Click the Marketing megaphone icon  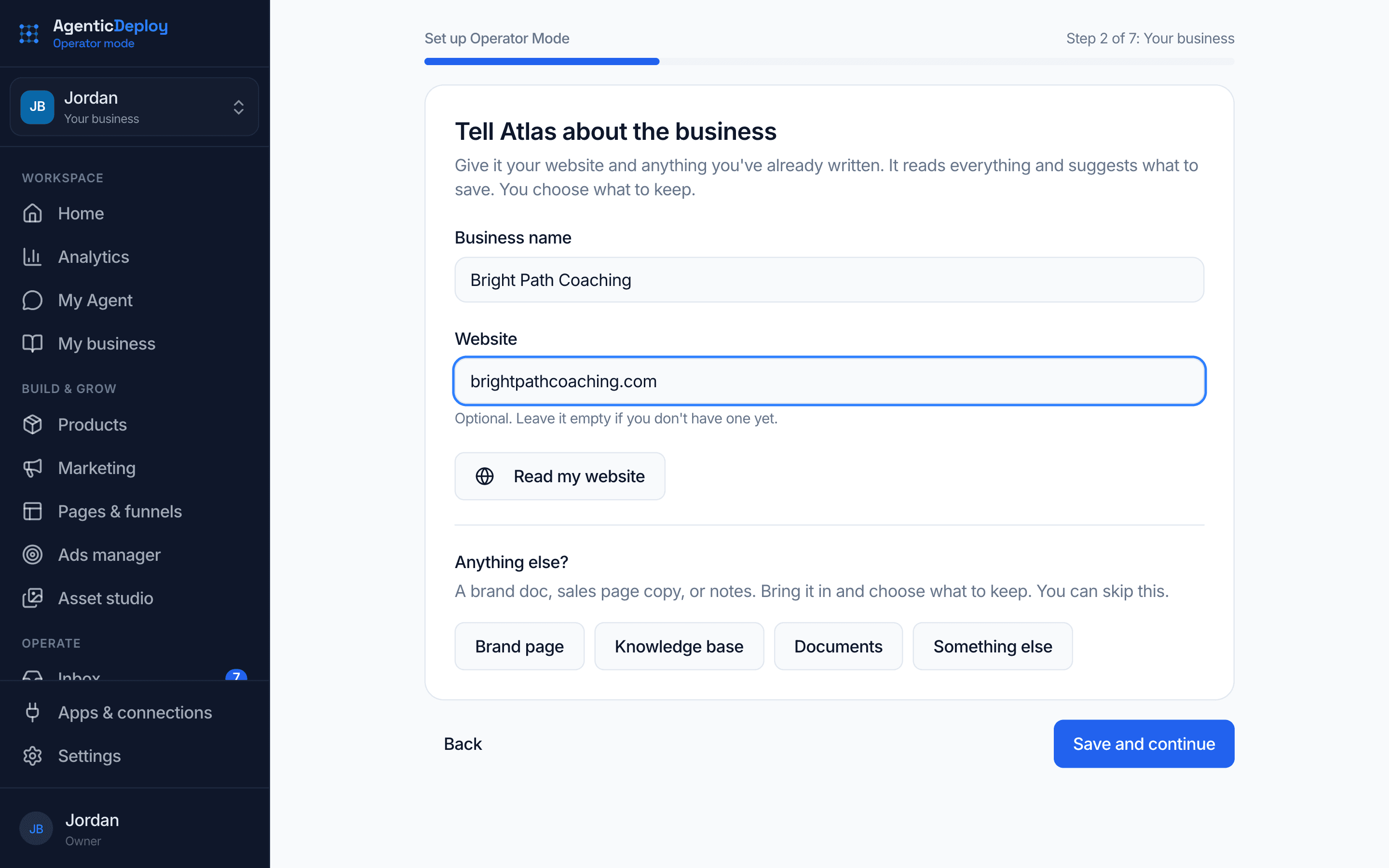(x=33, y=468)
